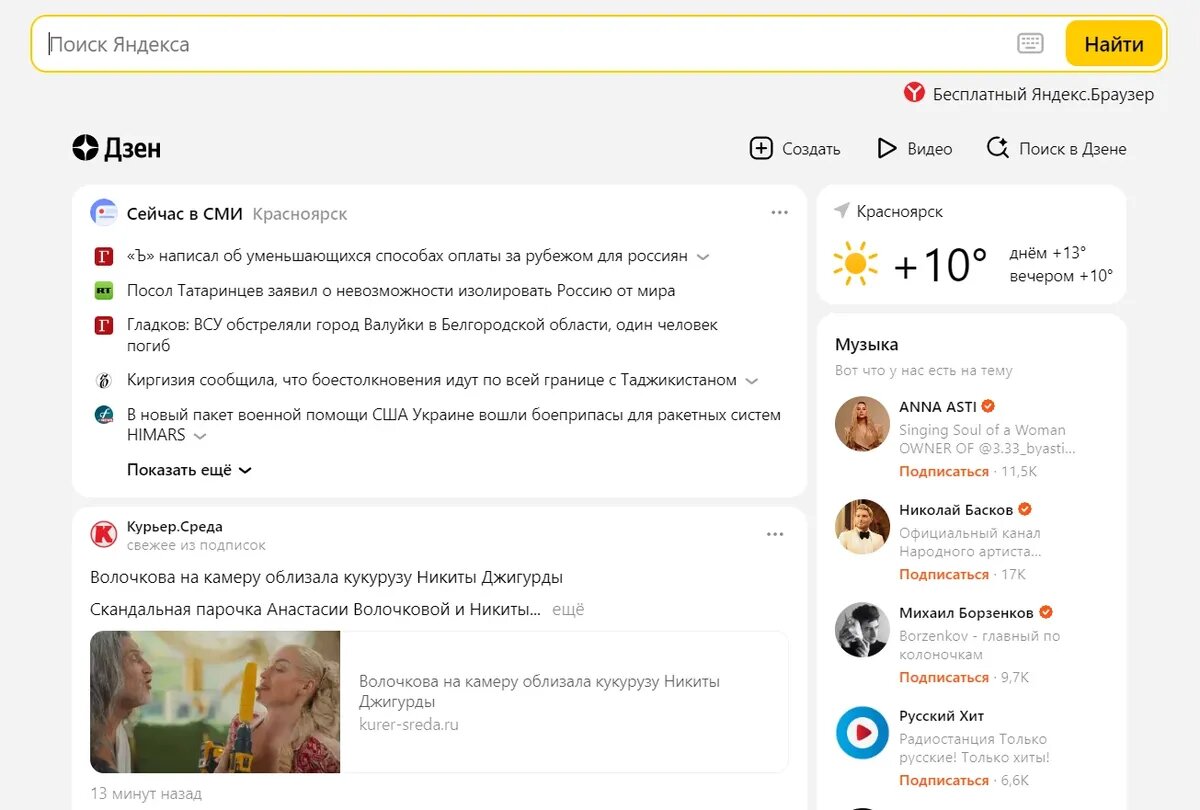Click source icon beside HIMARS headline
Screen dimensions: 1200x810
click(104, 415)
